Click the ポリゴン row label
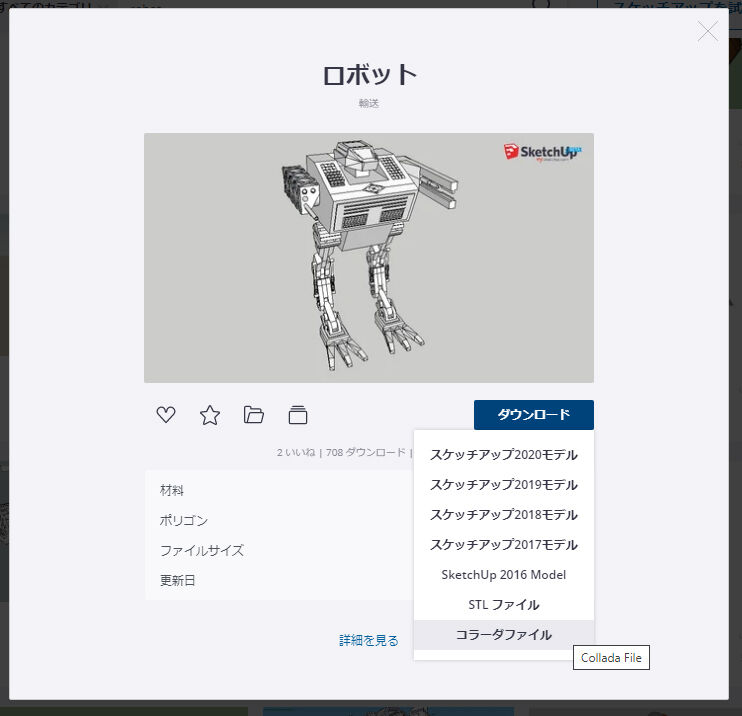Image resolution: width=742 pixels, height=716 pixels. tap(184, 521)
